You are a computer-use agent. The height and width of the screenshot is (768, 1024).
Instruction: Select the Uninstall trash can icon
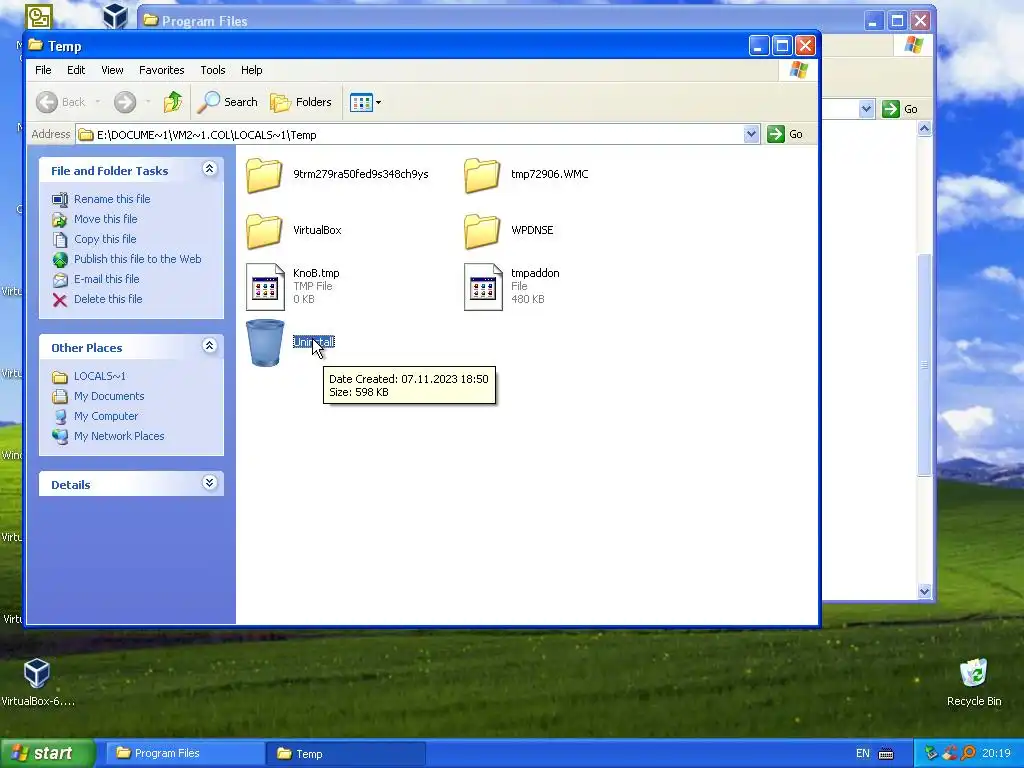click(265, 343)
